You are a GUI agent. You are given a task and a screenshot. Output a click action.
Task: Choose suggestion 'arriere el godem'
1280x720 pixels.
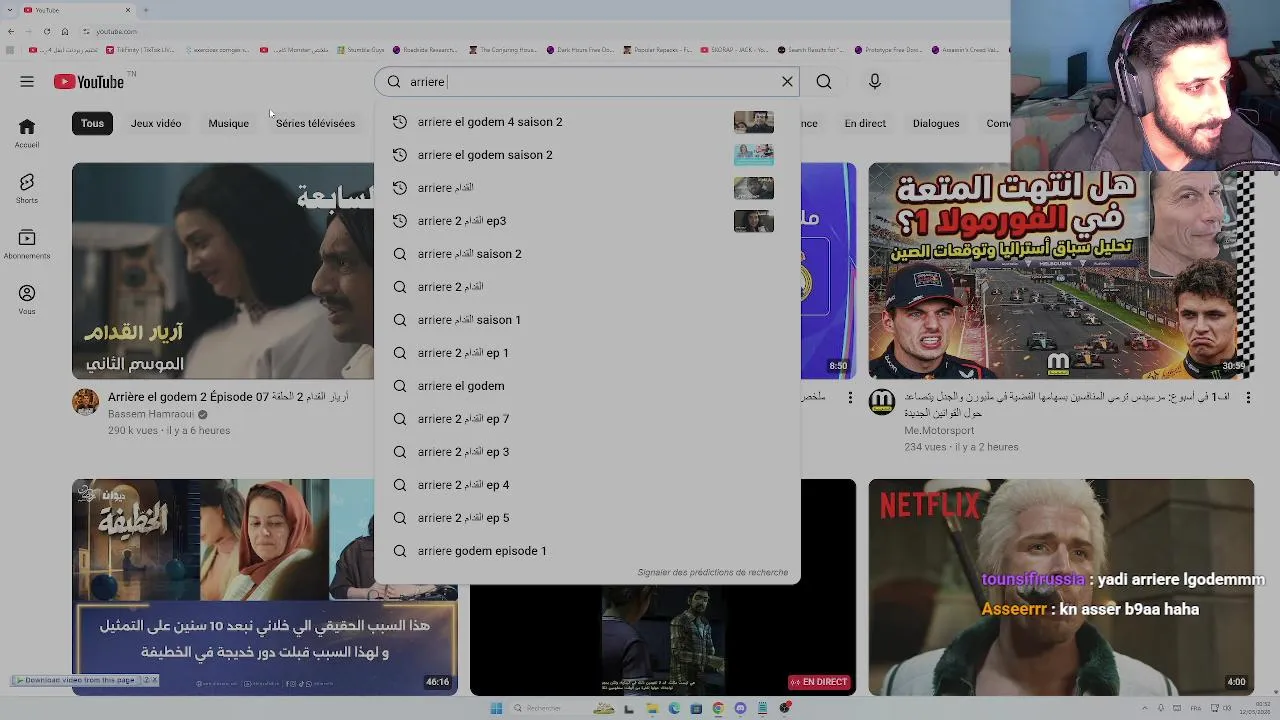[587, 386]
